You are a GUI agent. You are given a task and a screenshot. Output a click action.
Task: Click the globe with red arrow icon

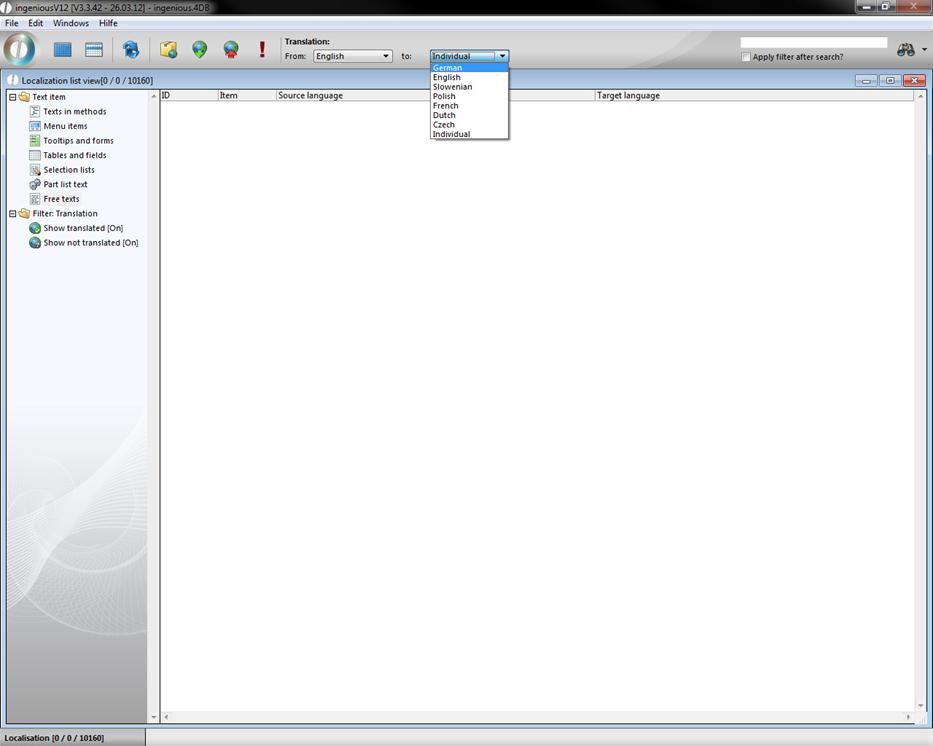pos(231,49)
